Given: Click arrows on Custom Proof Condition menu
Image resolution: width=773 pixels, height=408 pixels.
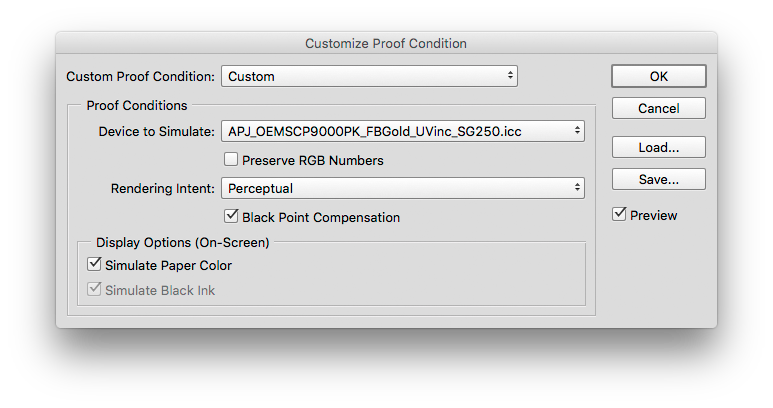Looking at the screenshot, I should tap(510, 76).
